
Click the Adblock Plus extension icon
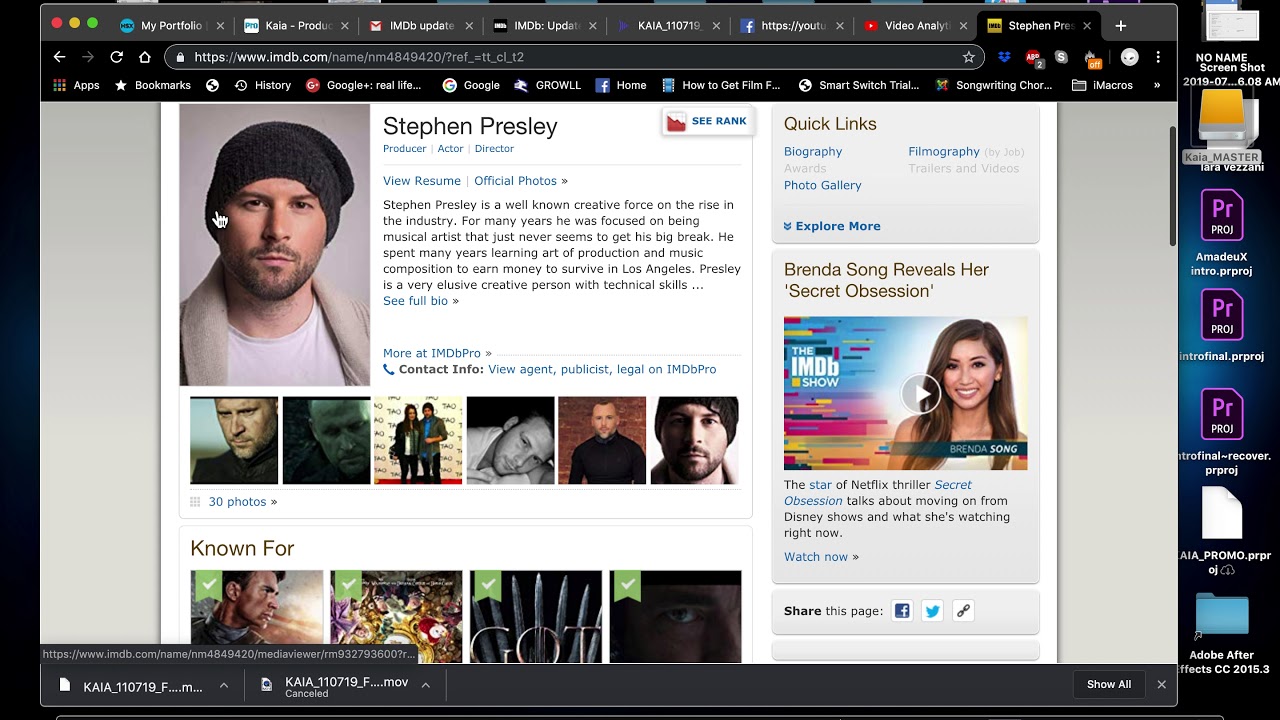click(x=1033, y=57)
